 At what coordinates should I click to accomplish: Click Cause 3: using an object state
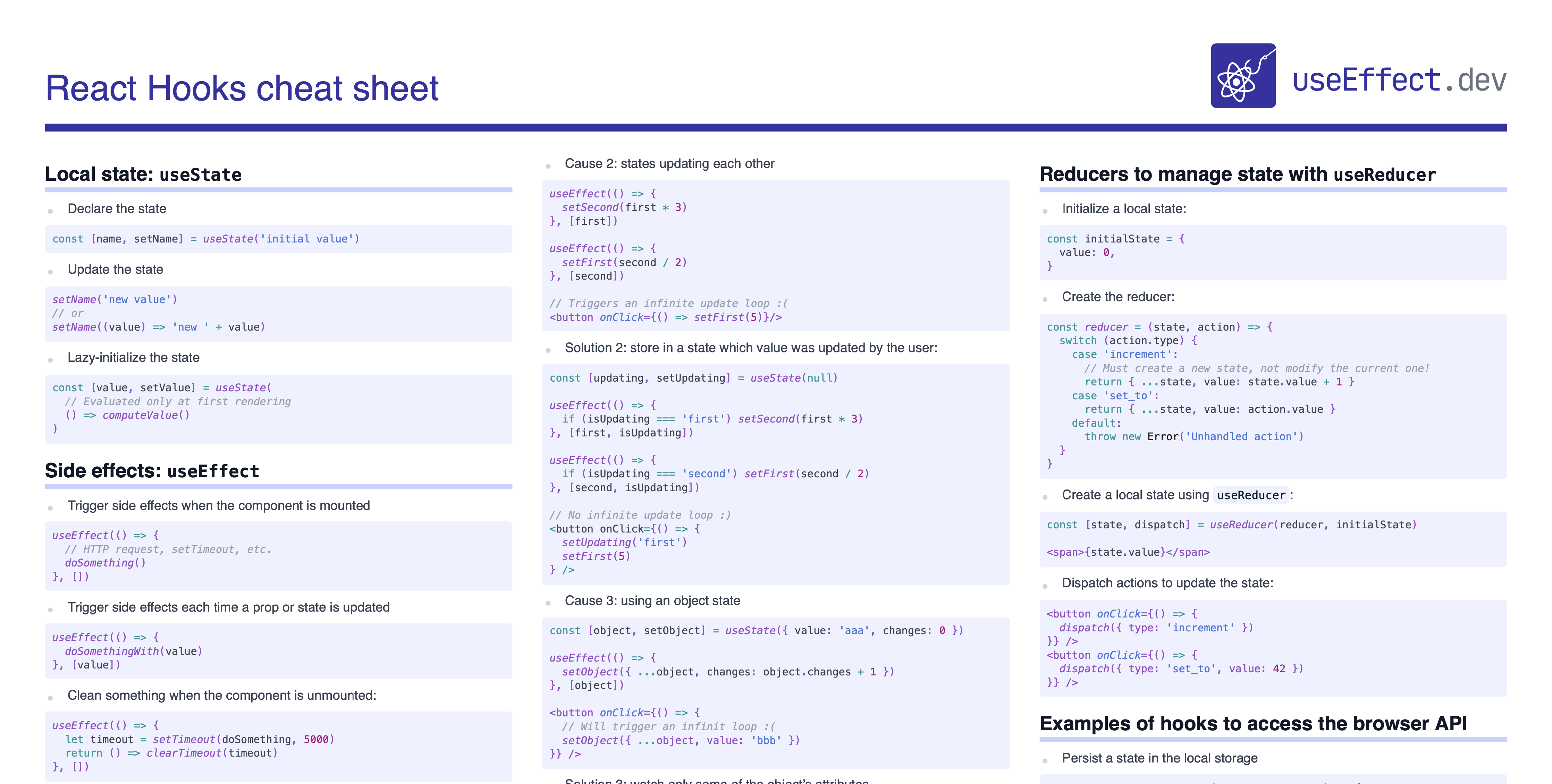coord(652,601)
